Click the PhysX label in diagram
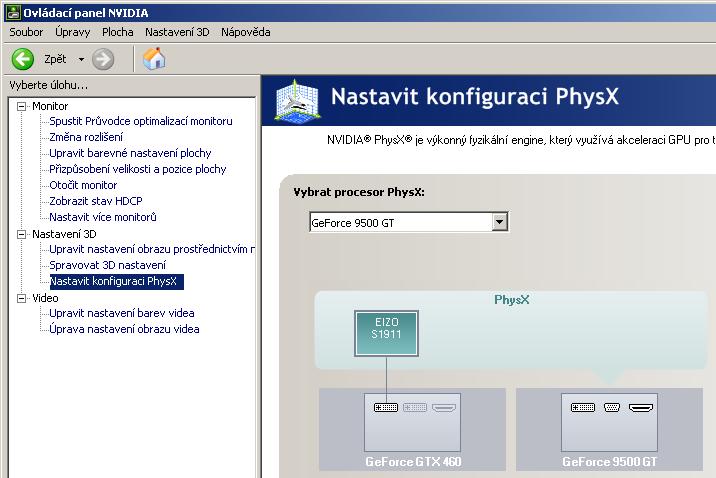 [x=511, y=299]
